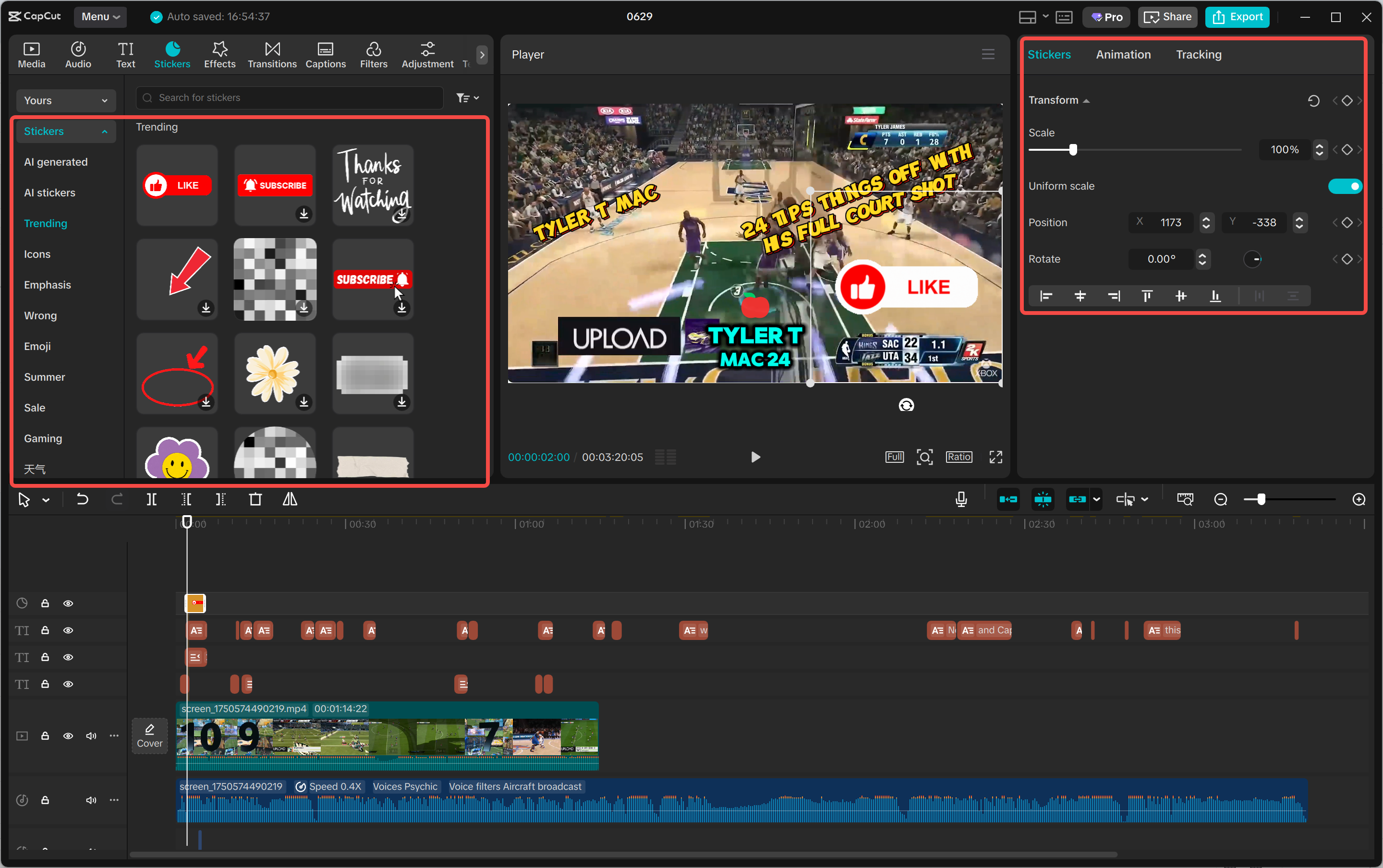The width and height of the screenshot is (1383, 868).
Task: Open the Yours dropdown
Action: [65, 100]
